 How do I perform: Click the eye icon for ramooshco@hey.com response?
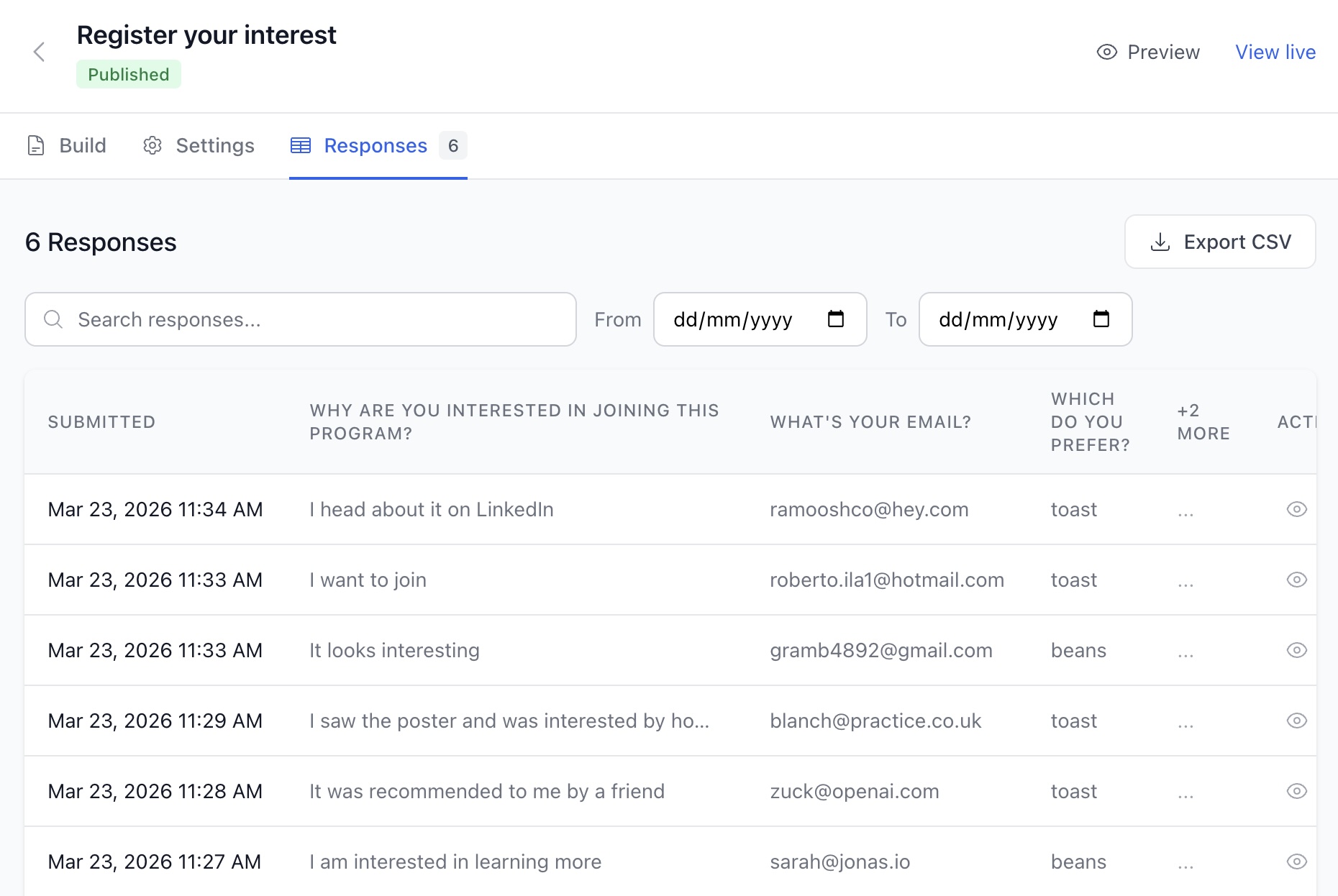tap(1297, 509)
